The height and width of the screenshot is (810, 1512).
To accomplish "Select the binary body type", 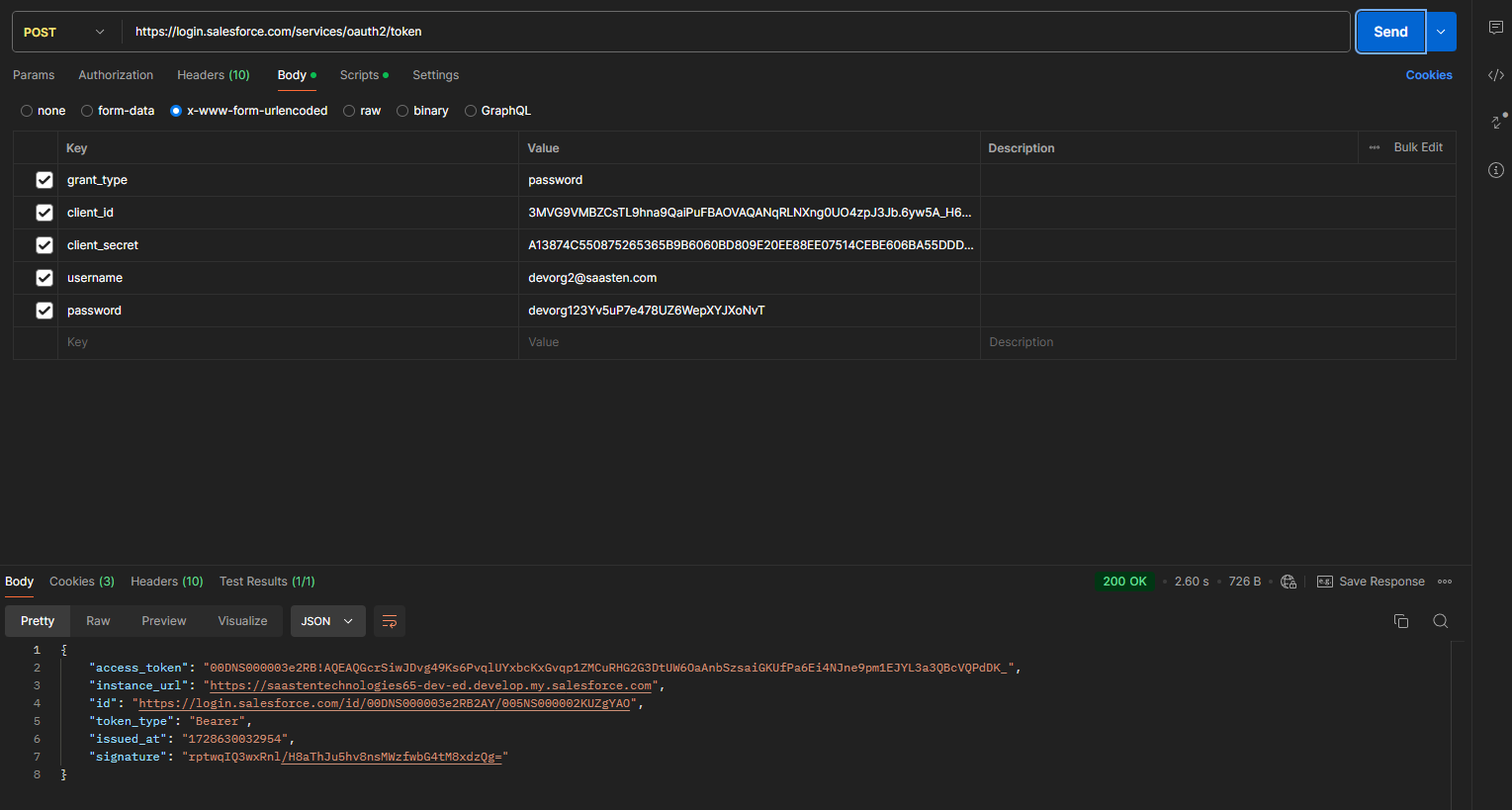I will point(402,111).
